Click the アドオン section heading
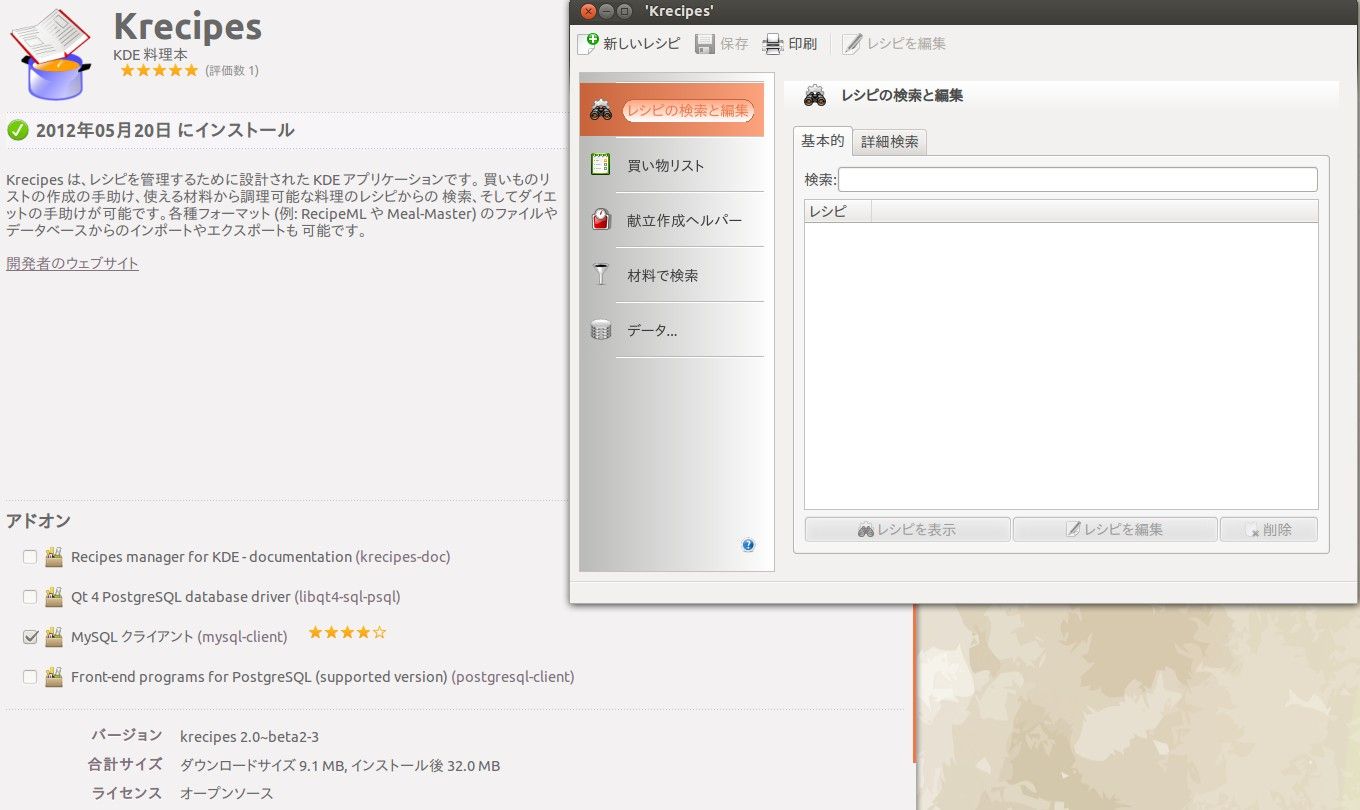 (38, 521)
